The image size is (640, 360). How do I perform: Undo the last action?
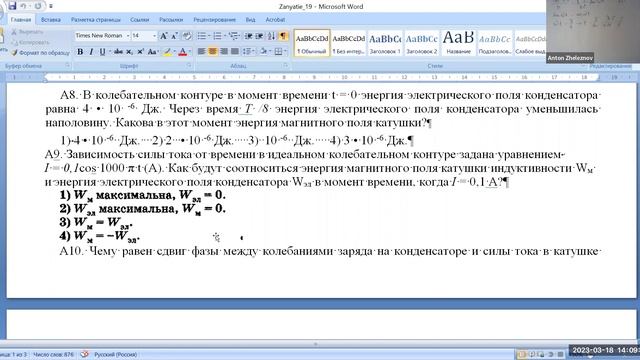coord(23,6)
